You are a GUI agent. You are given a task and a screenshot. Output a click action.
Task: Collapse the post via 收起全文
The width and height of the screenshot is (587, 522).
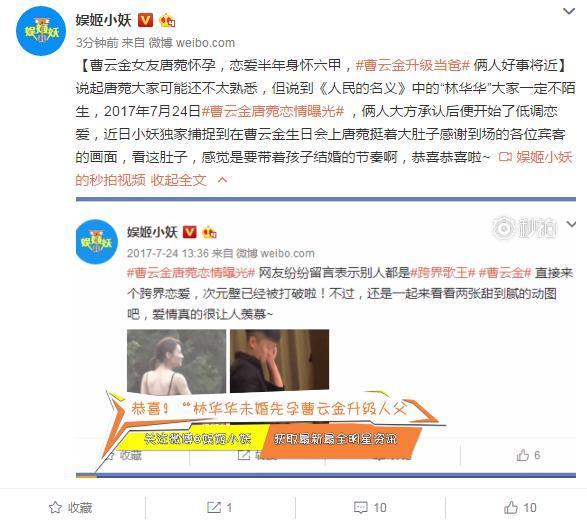coord(179,180)
